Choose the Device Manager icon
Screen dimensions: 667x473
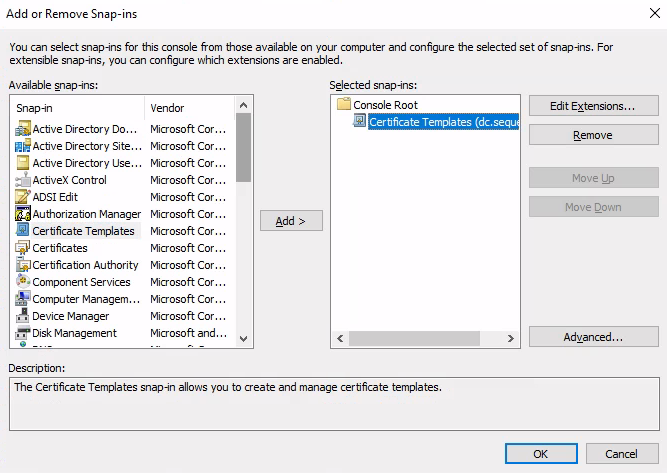pyautogui.click(x=23, y=316)
